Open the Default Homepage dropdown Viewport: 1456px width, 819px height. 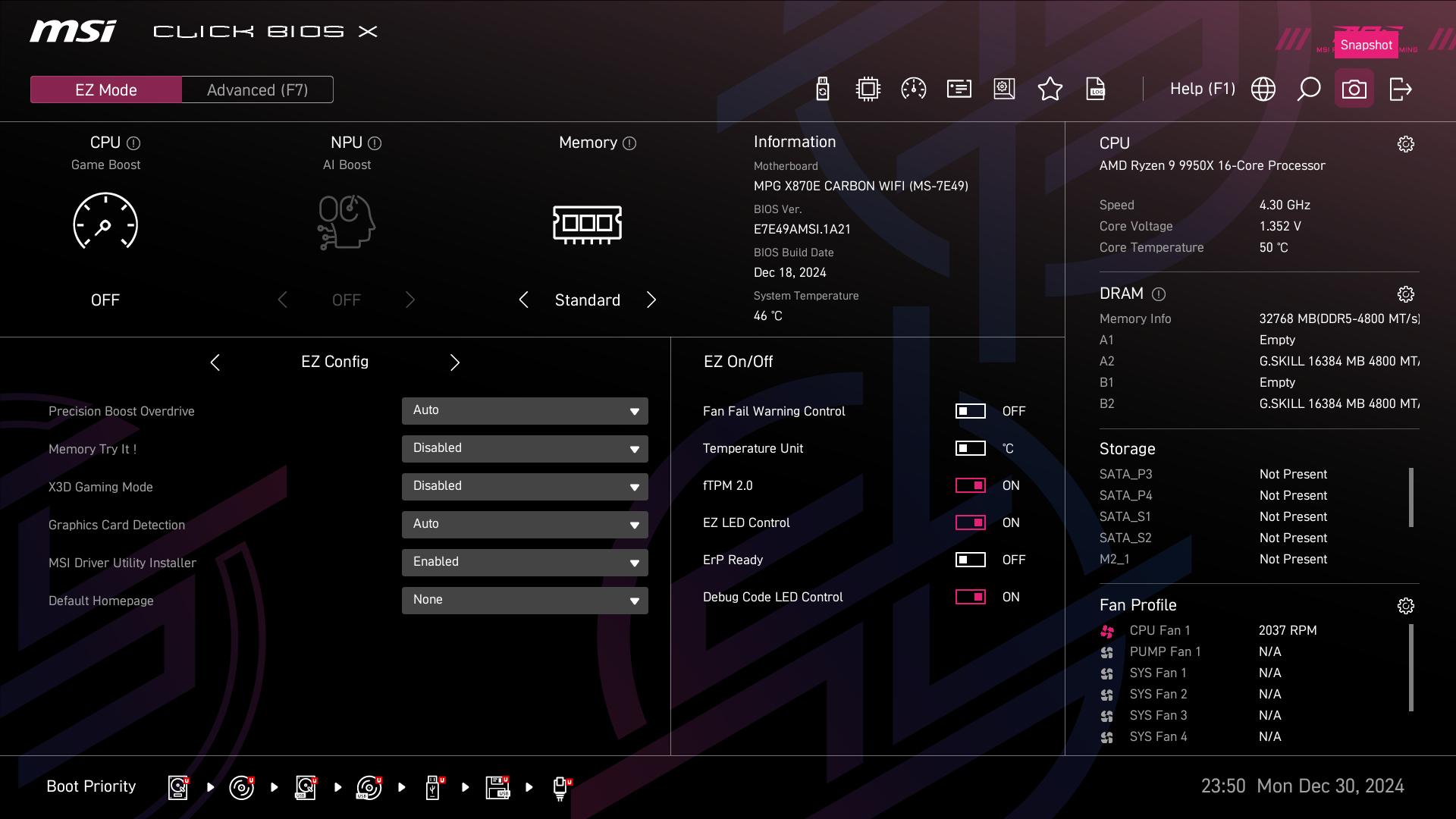click(x=525, y=601)
